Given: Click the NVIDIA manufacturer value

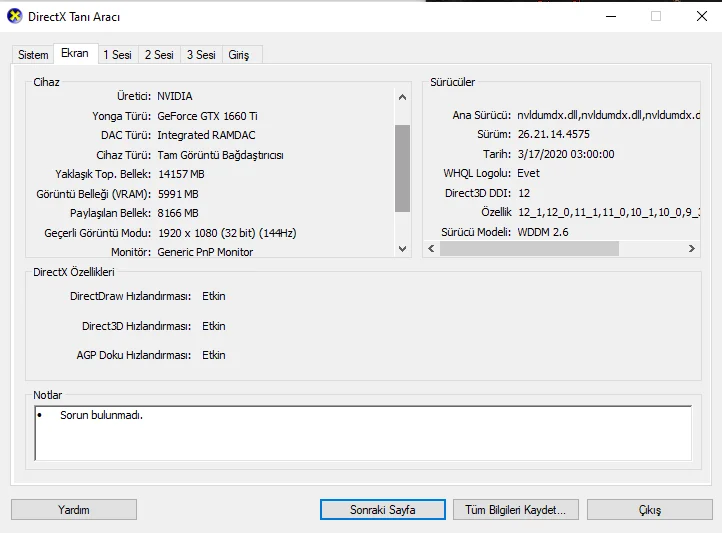Looking at the screenshot, I should pyautogui.click(x=175, y=96).
